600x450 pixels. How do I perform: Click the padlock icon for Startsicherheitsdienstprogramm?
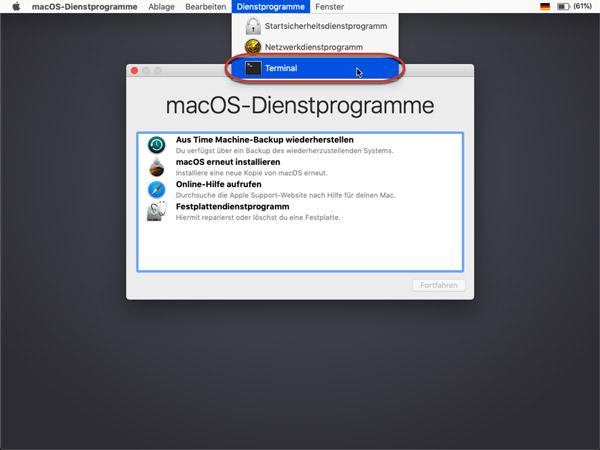(x=253, y=26)
